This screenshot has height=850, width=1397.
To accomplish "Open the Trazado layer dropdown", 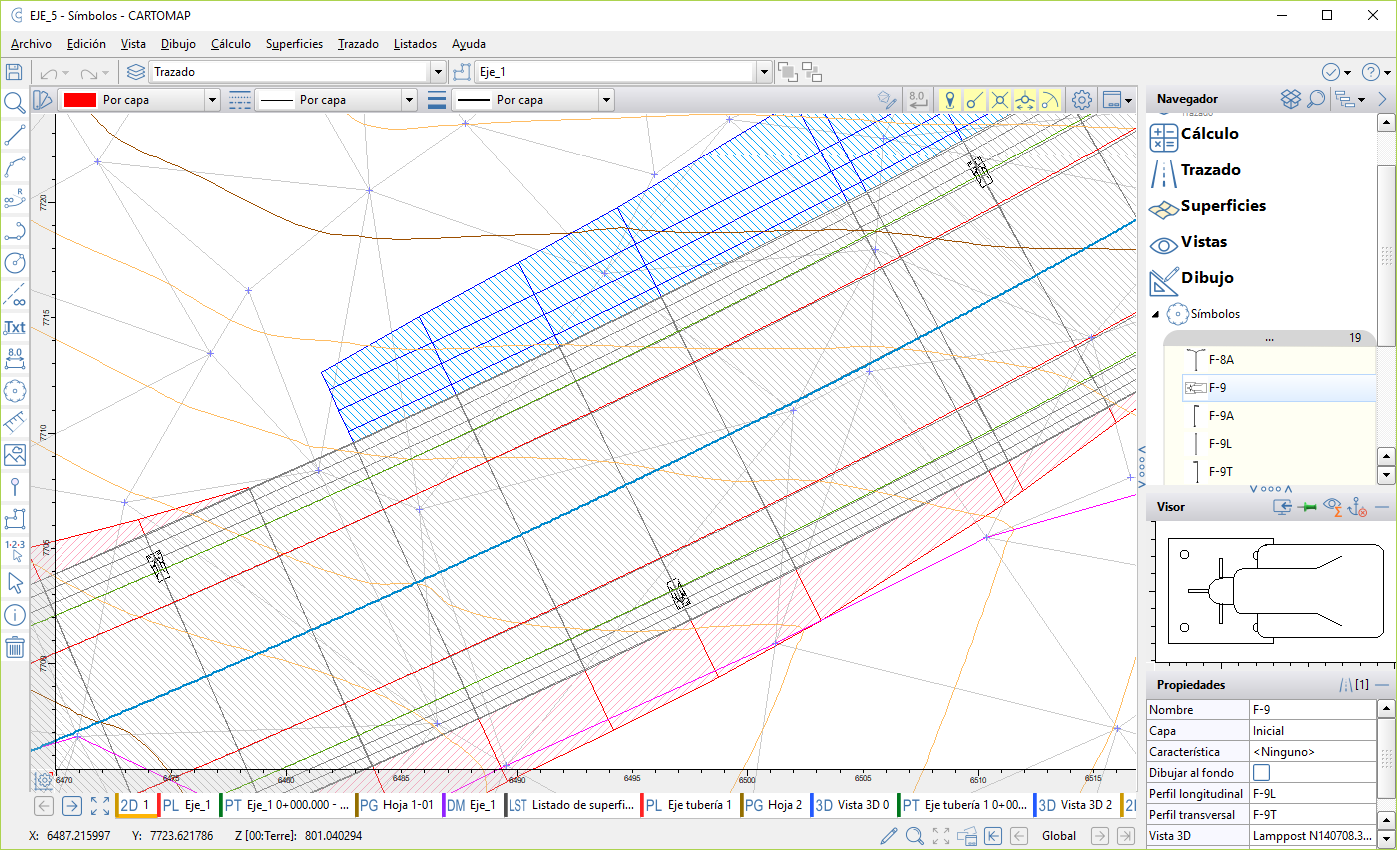I will (437, 72).
